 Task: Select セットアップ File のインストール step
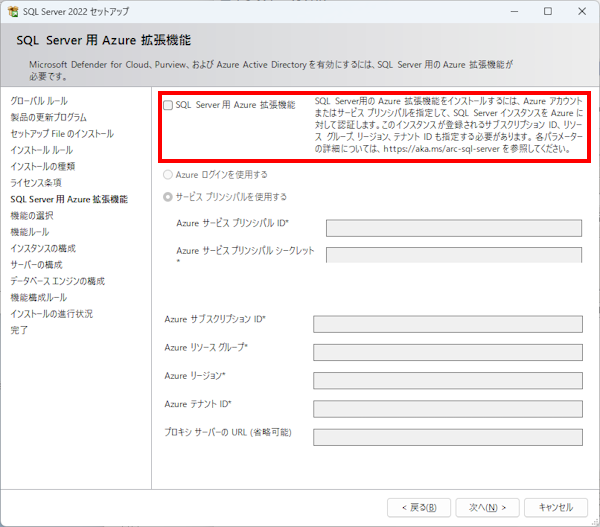click(x=62, y=134)
